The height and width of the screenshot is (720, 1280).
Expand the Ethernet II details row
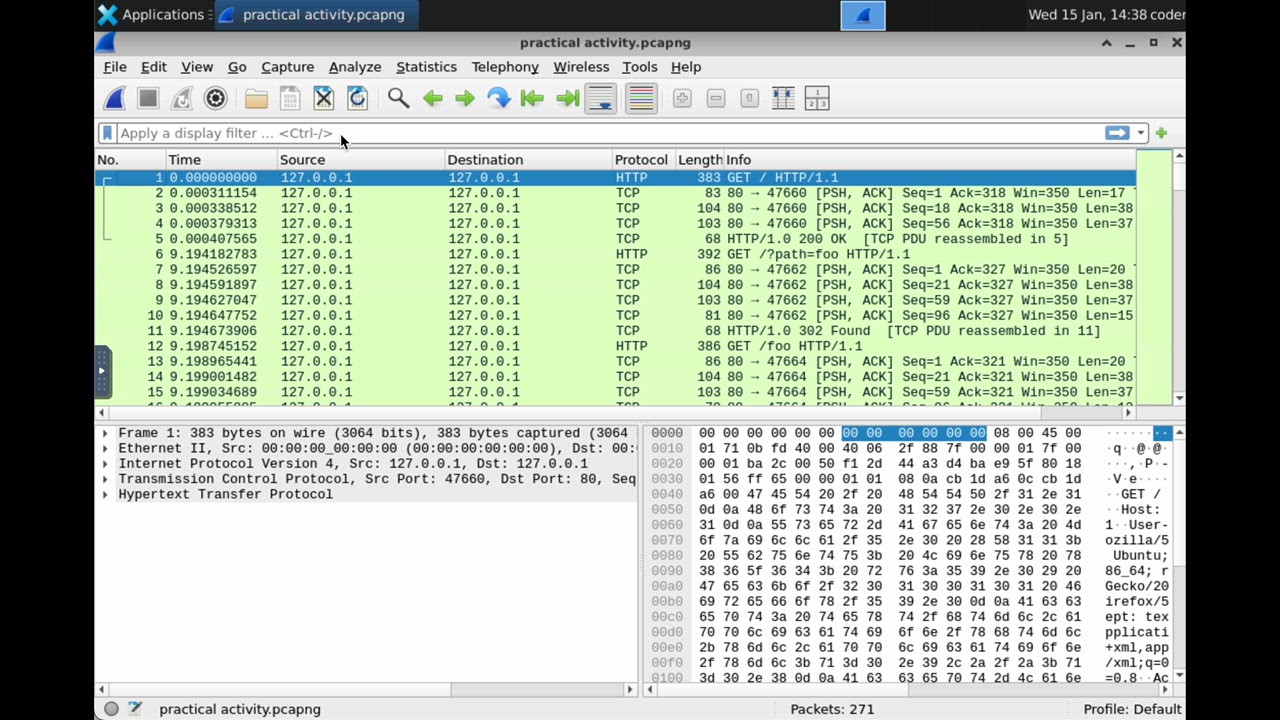click(x=105, y=448)
